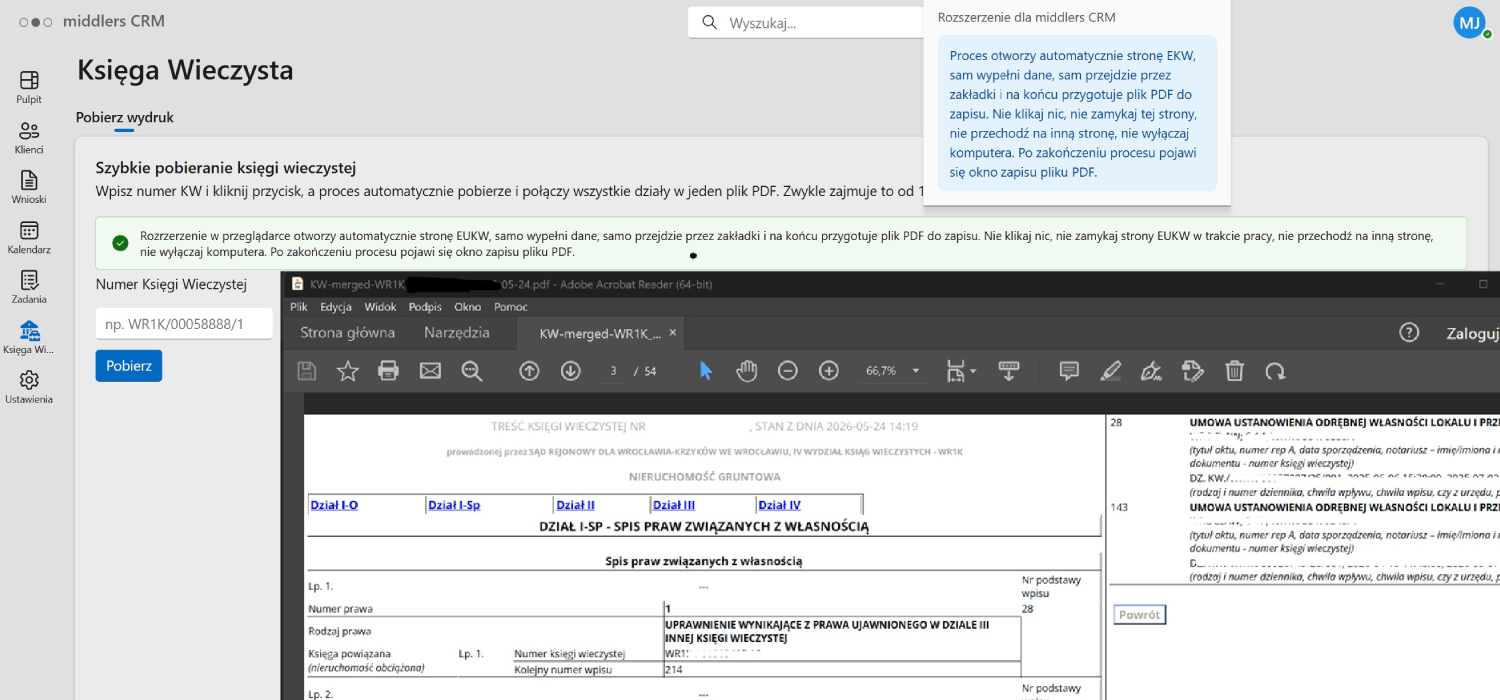This screenshot has height=700, width=1500.
Task: Add a comment note in Acrobat
Action: pos(1069,371)
